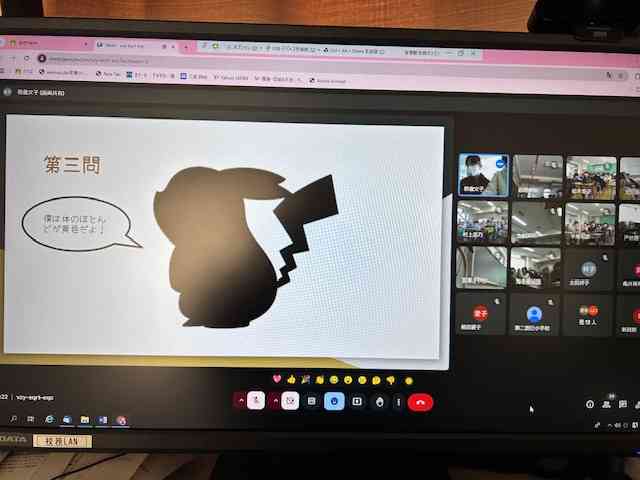Open the three-dot more options menu
Viewport: 640px width, 480px height.
coord(398,401)
